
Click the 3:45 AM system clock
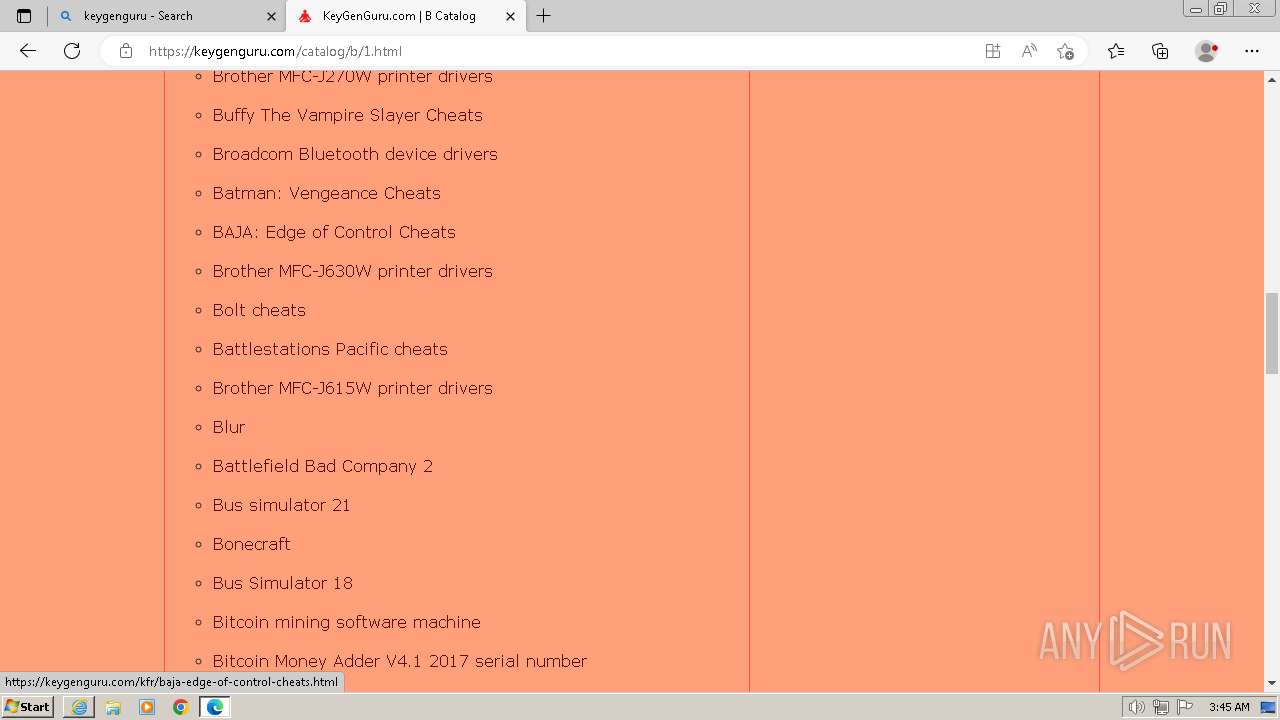click(x=1229, y=707)
